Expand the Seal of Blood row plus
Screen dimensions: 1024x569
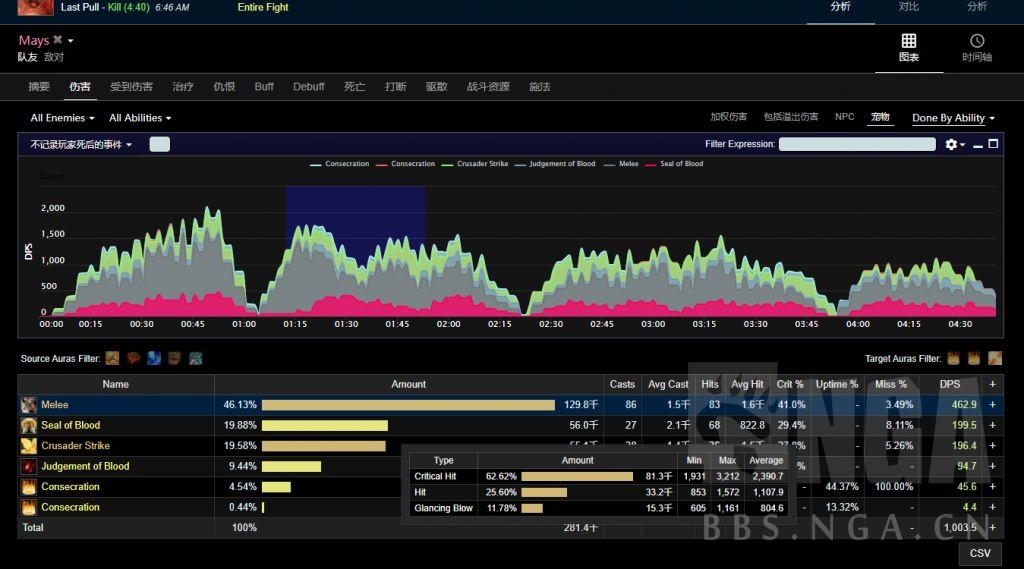tap(992, 425)
